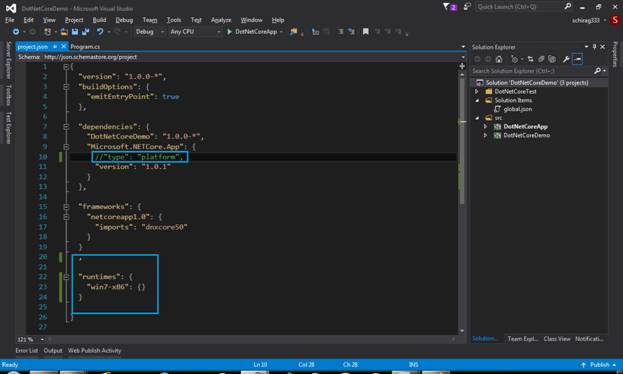623x374 pixels.
Task: Open the Project menu
Action: 74,20
